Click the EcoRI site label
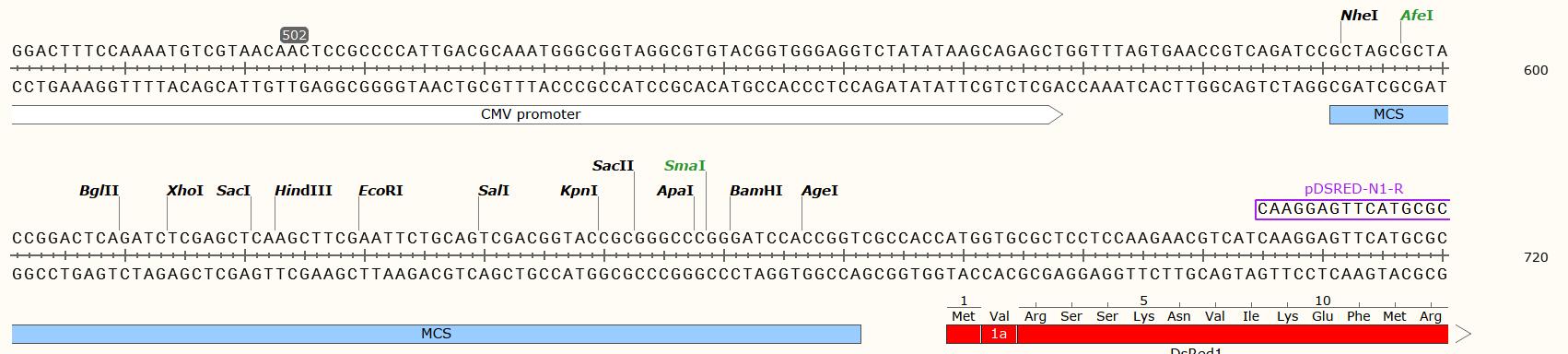 click(x=380, y=191)
